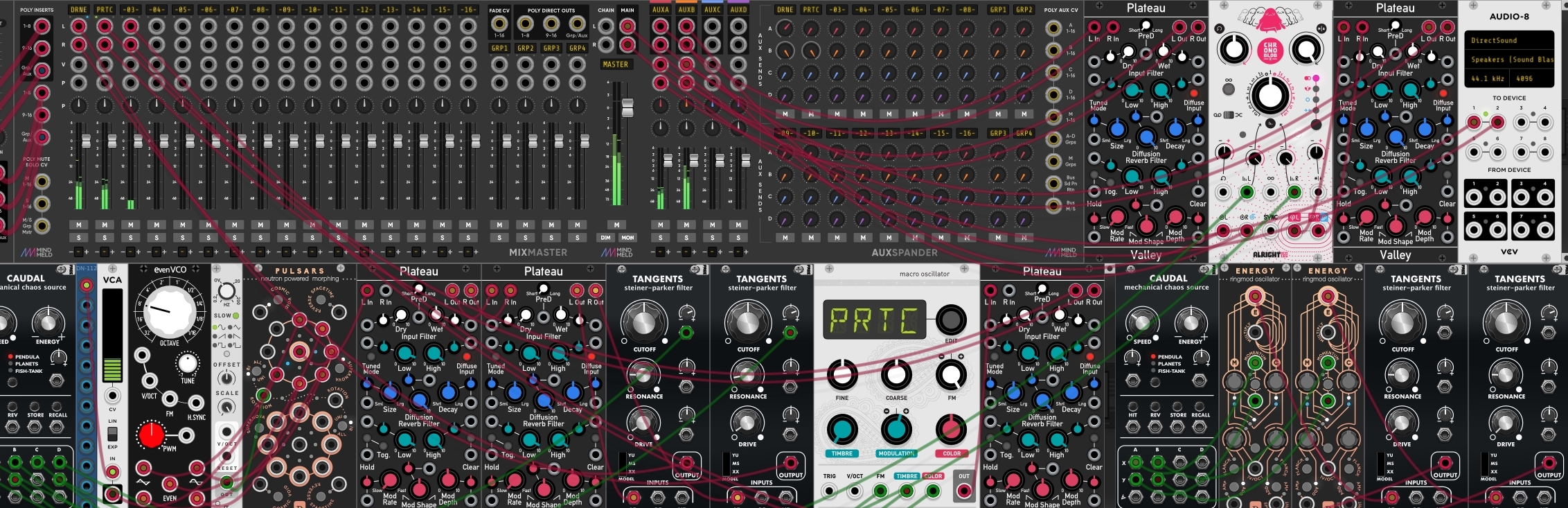
Task: Click the EDIT knob on macro oscillator
Action: coord(951,319)
